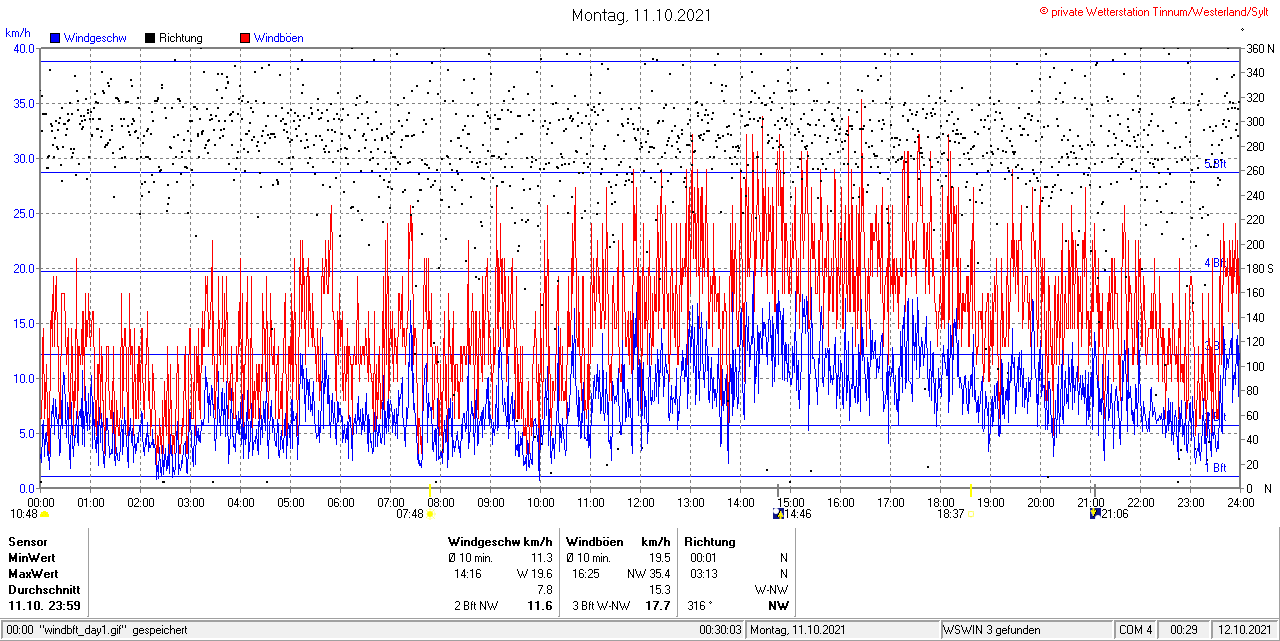
Task: Click the 18:00 time axis label
Action: (941, 502)
